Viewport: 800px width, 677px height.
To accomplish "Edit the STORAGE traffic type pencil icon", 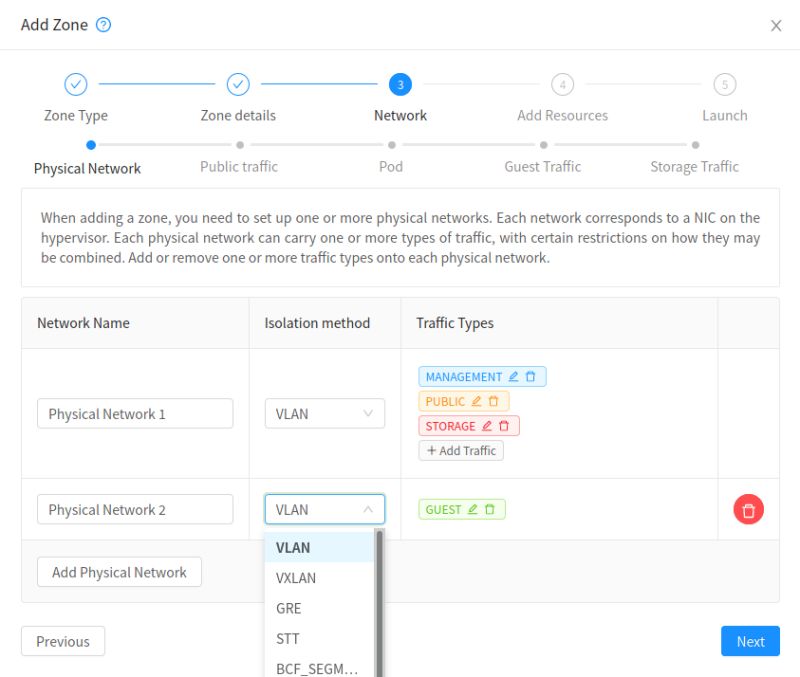I will [x=486, y=425].
